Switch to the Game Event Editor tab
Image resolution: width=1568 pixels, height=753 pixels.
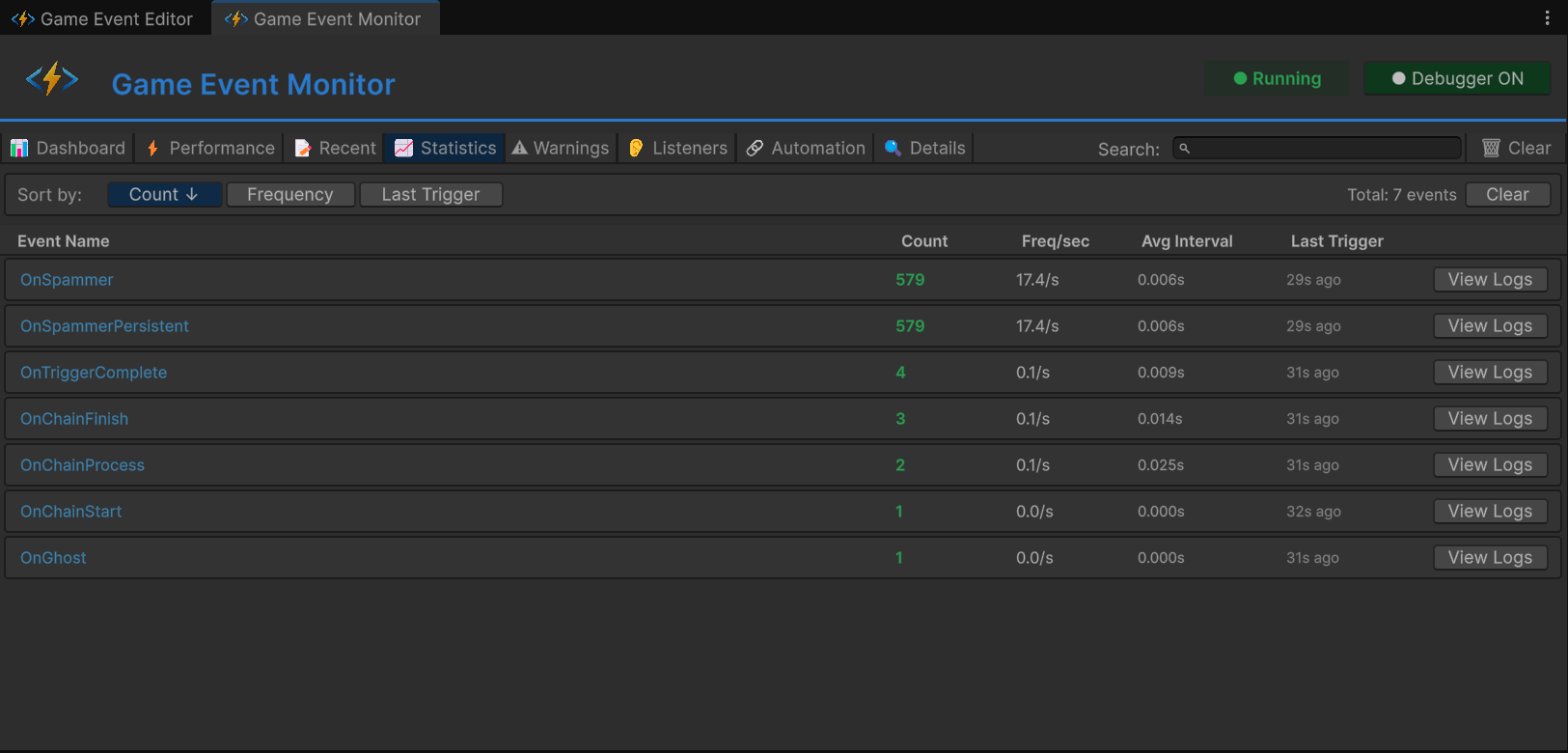(104, 18)
